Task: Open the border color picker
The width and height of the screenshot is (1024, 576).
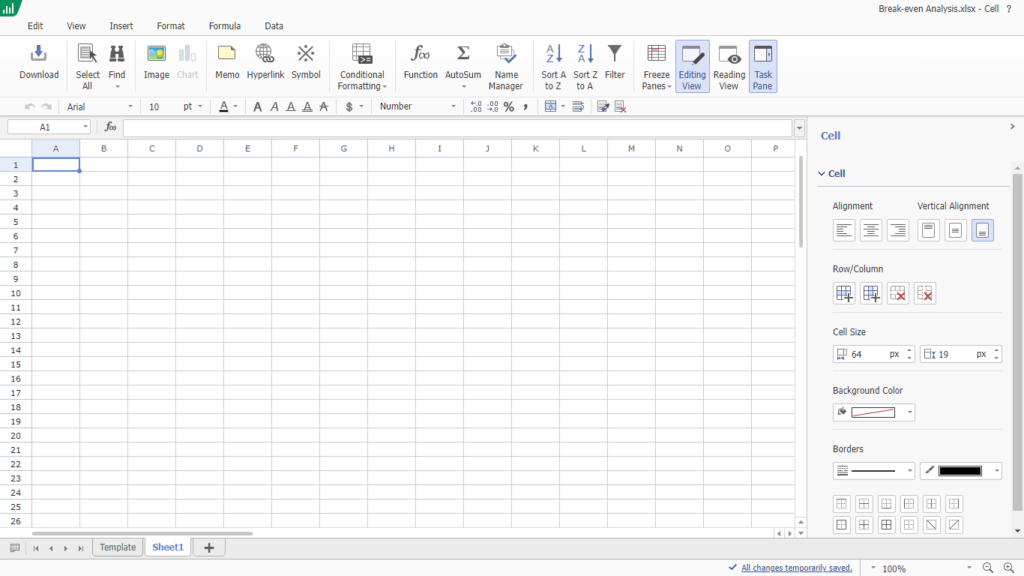Action: [961, 471]
